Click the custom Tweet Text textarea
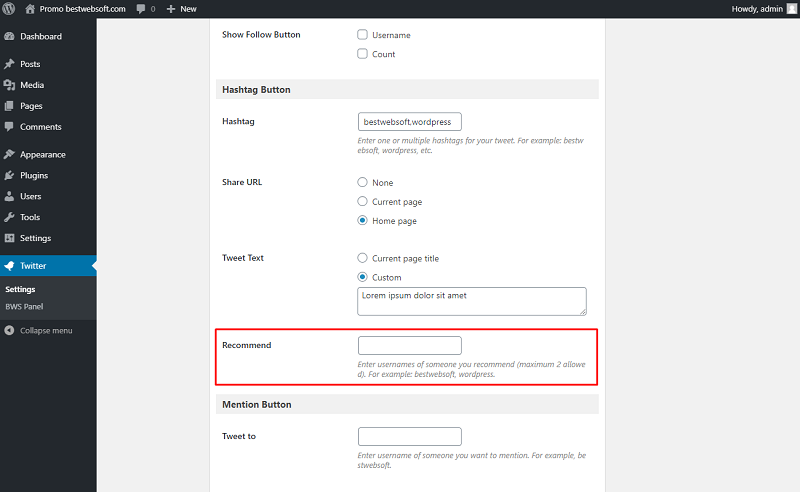Image resolution: width=800 pixels, height=492 pixels. click(472, 301)
